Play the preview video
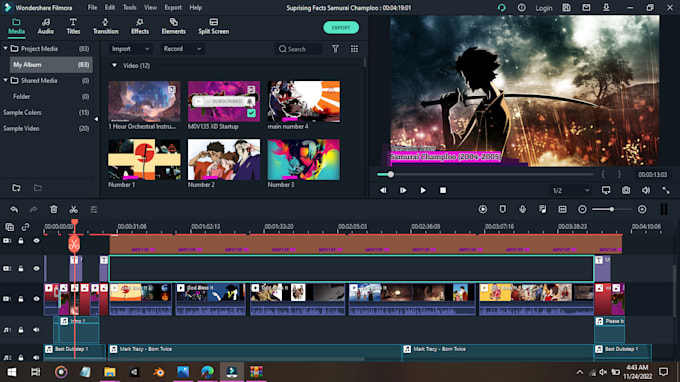Viewport: 680px width, 382px height. pyautogui.click(x=423, y=190)
